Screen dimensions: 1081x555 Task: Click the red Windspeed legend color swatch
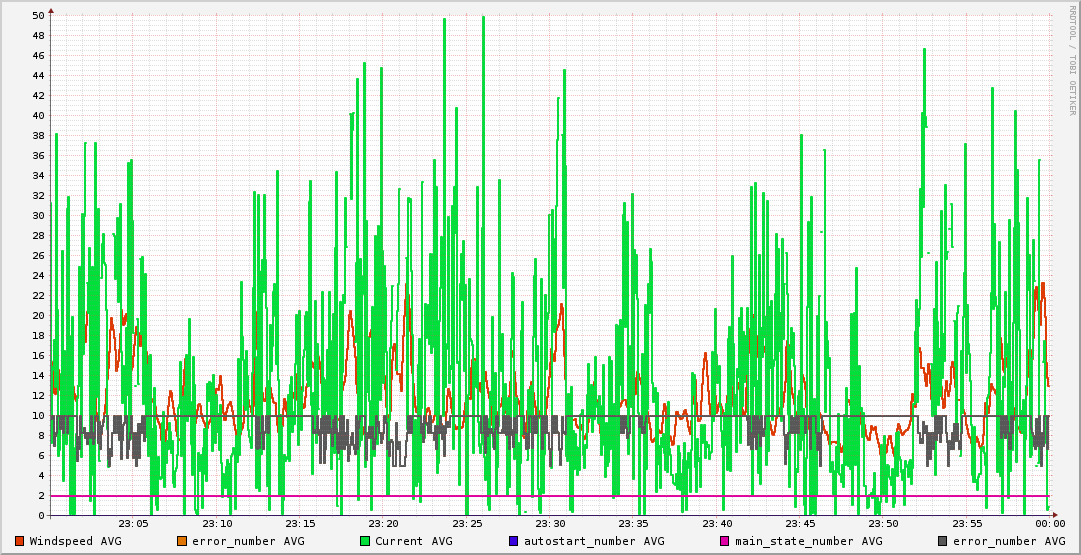coord(20,541)
